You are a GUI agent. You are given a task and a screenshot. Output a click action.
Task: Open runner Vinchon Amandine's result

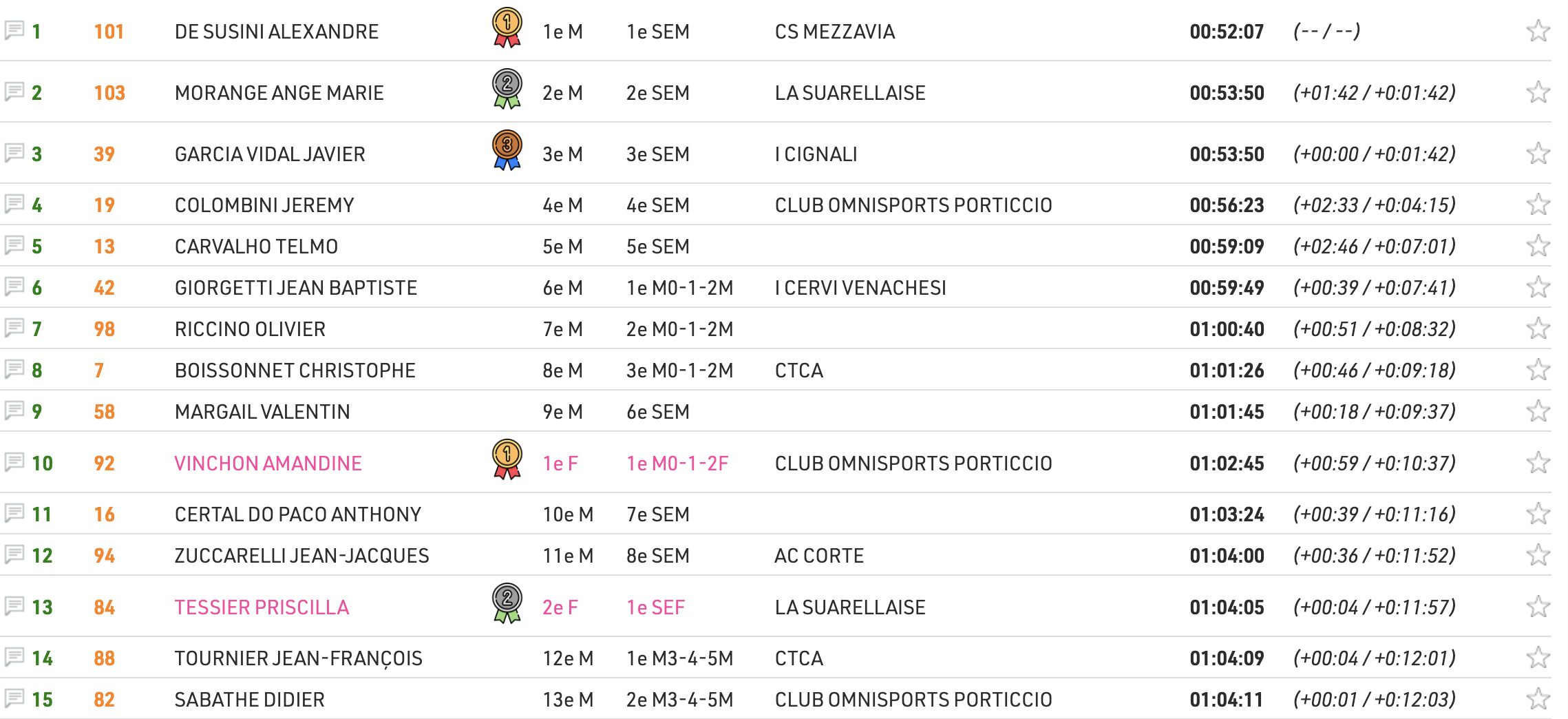[x=268, y=463]
